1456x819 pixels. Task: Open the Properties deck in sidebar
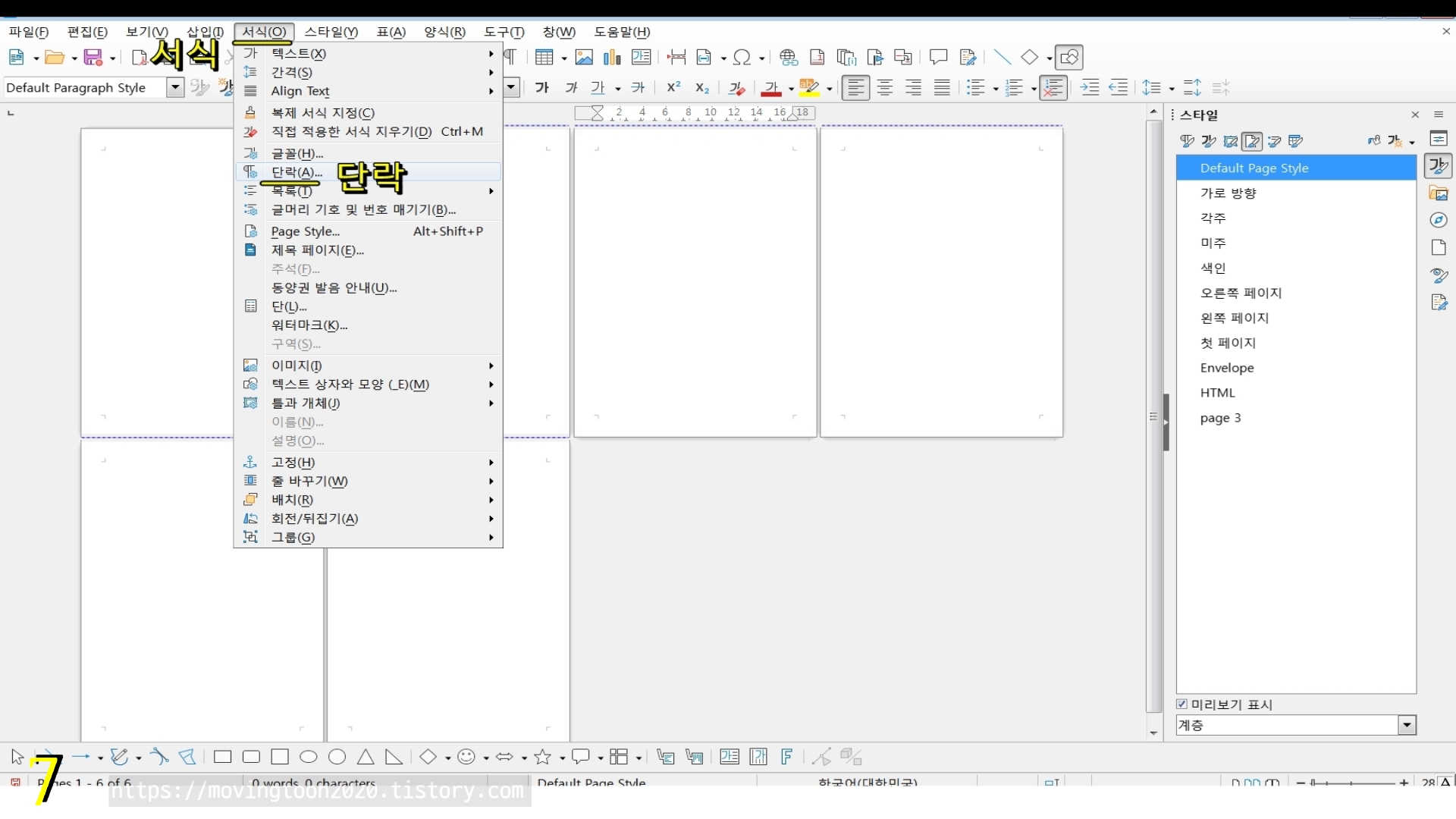[x=1439, y=139]
